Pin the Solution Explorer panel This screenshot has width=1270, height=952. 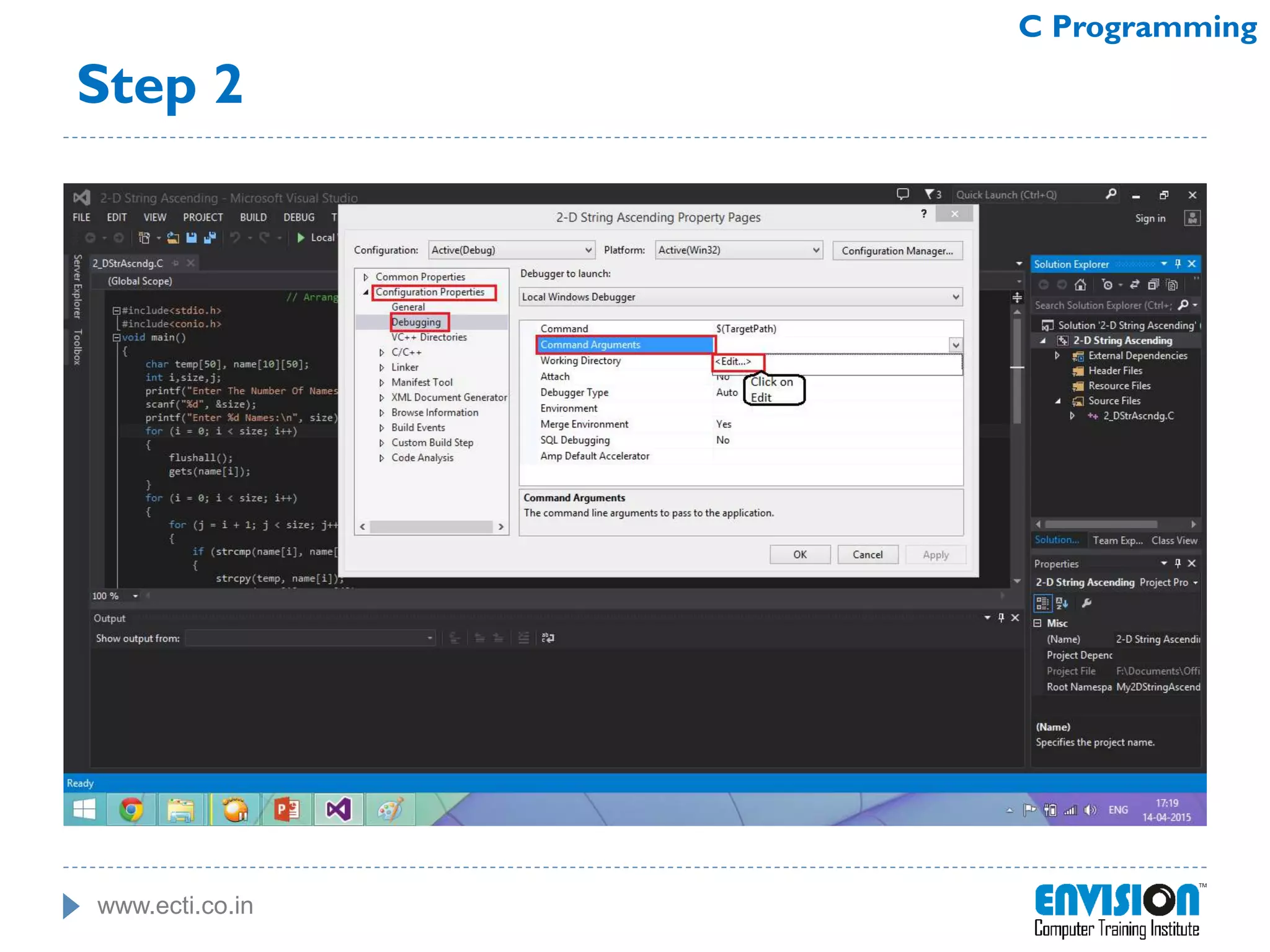pos(1178,263)
